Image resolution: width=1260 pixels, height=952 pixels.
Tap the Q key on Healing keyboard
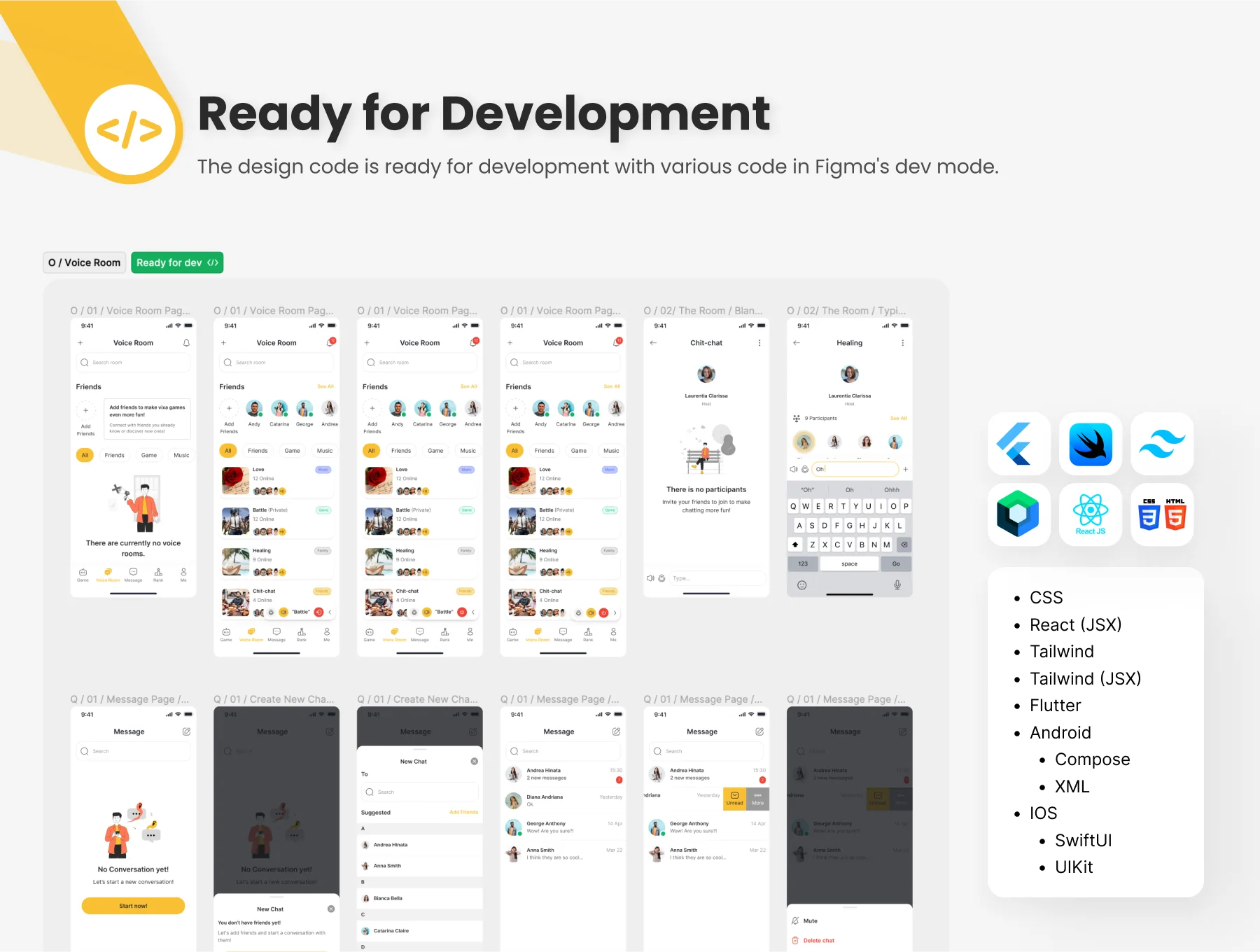(x=793, y=506)
